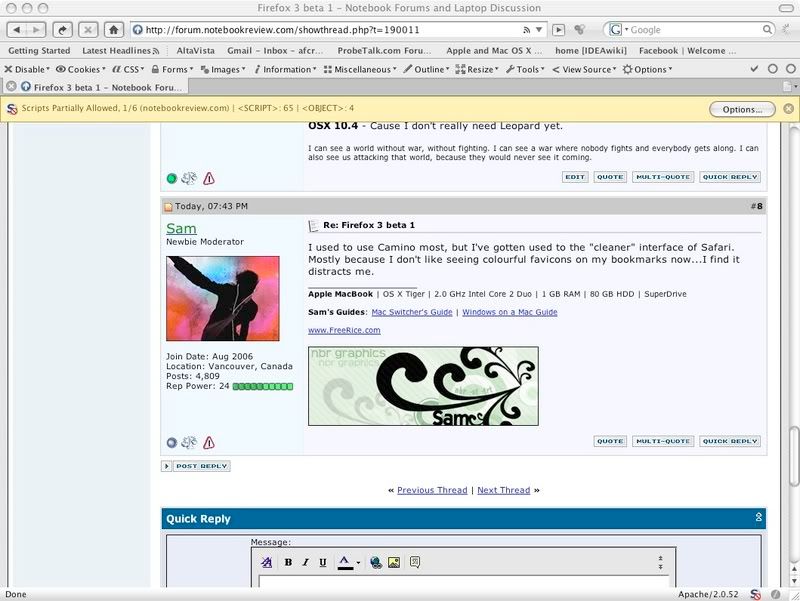Click the warning triangle in the EDIT post
The height and width of the screenshot is (601, 800).
209,178
